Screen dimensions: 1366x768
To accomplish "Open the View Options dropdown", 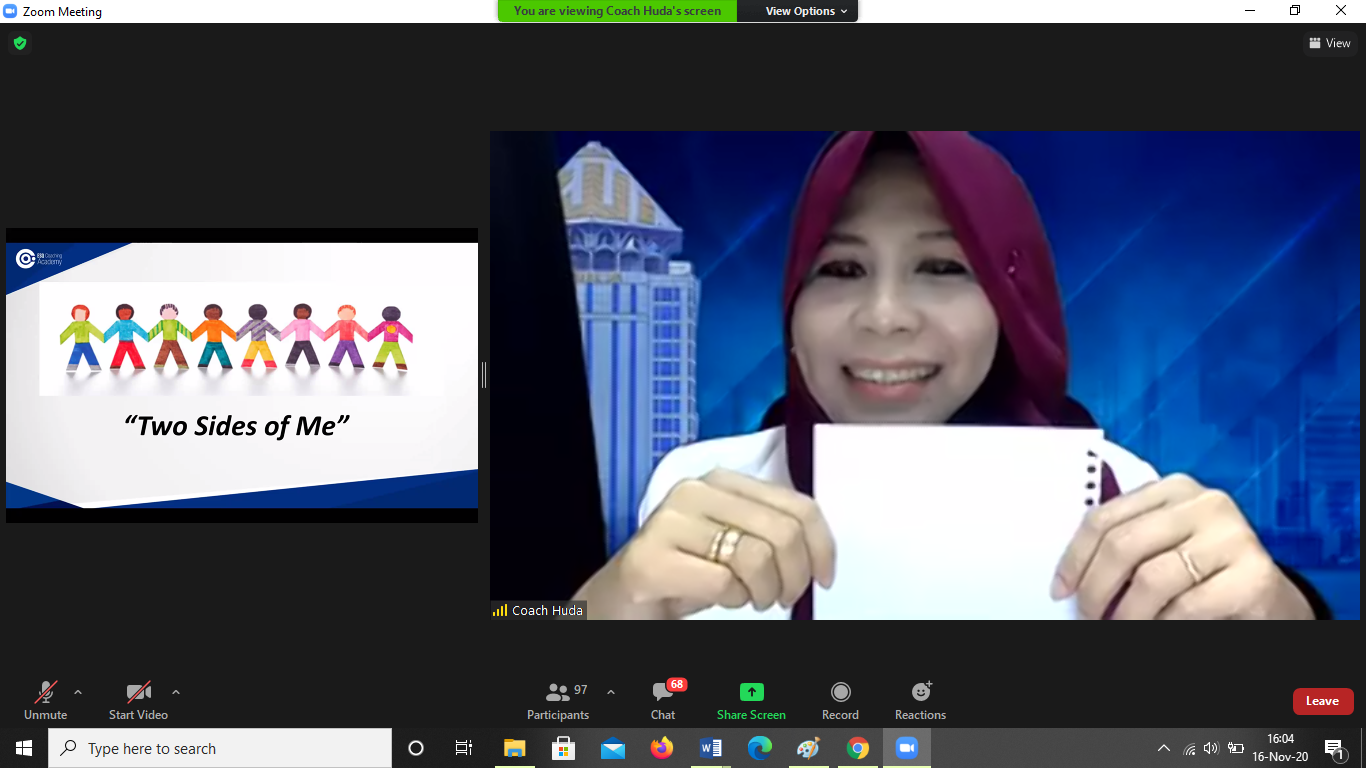I will 806,11.
